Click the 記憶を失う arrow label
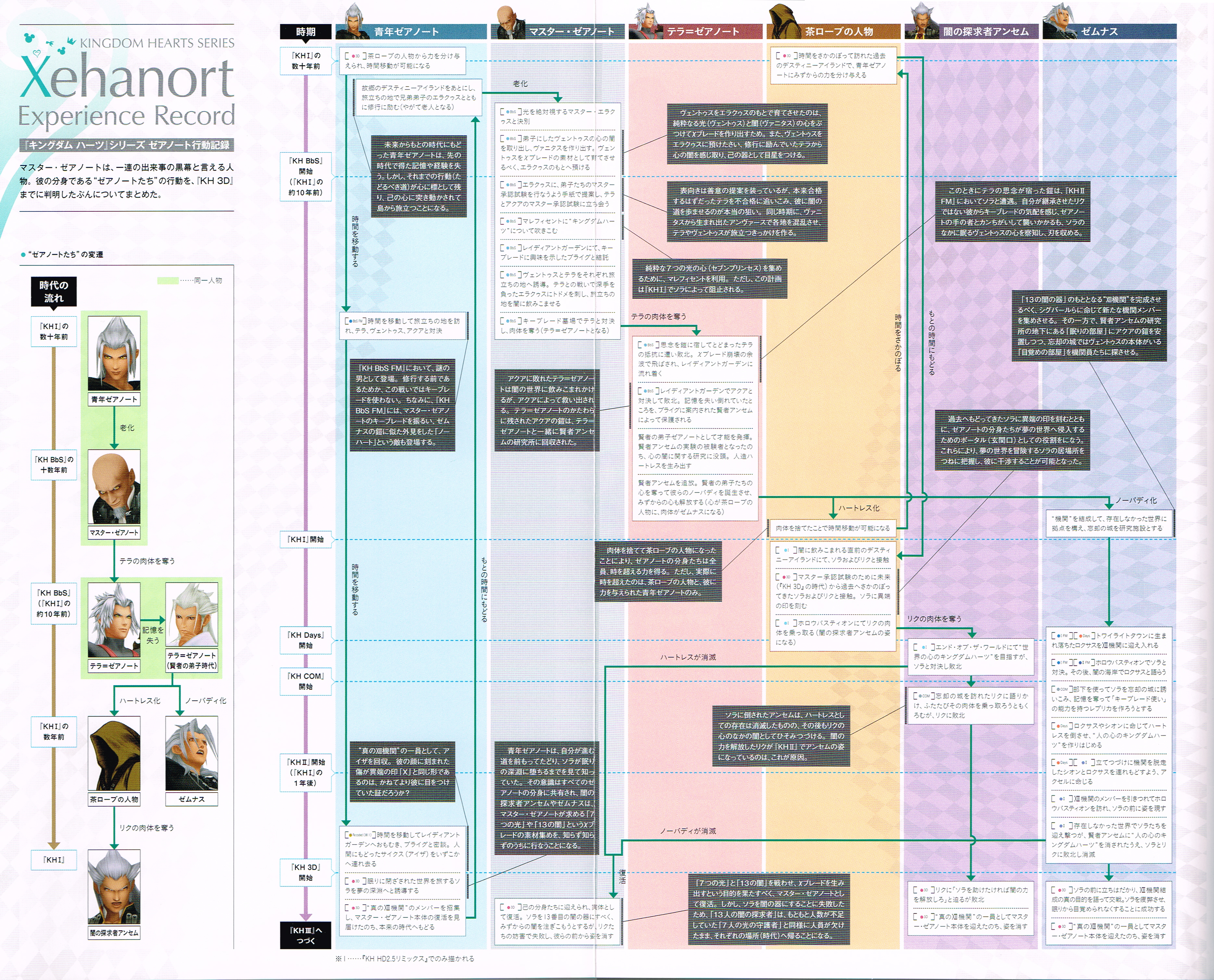 (152, 635)
